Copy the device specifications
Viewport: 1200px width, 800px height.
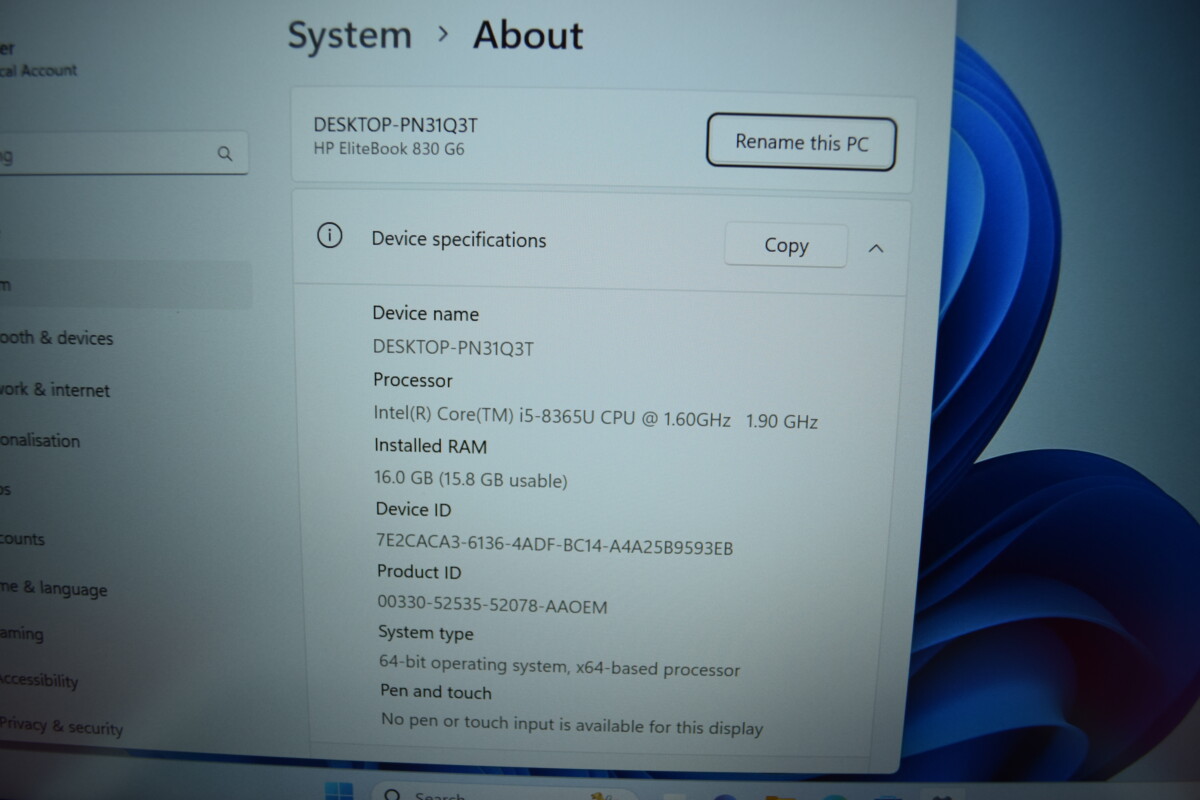pos(786,246)
